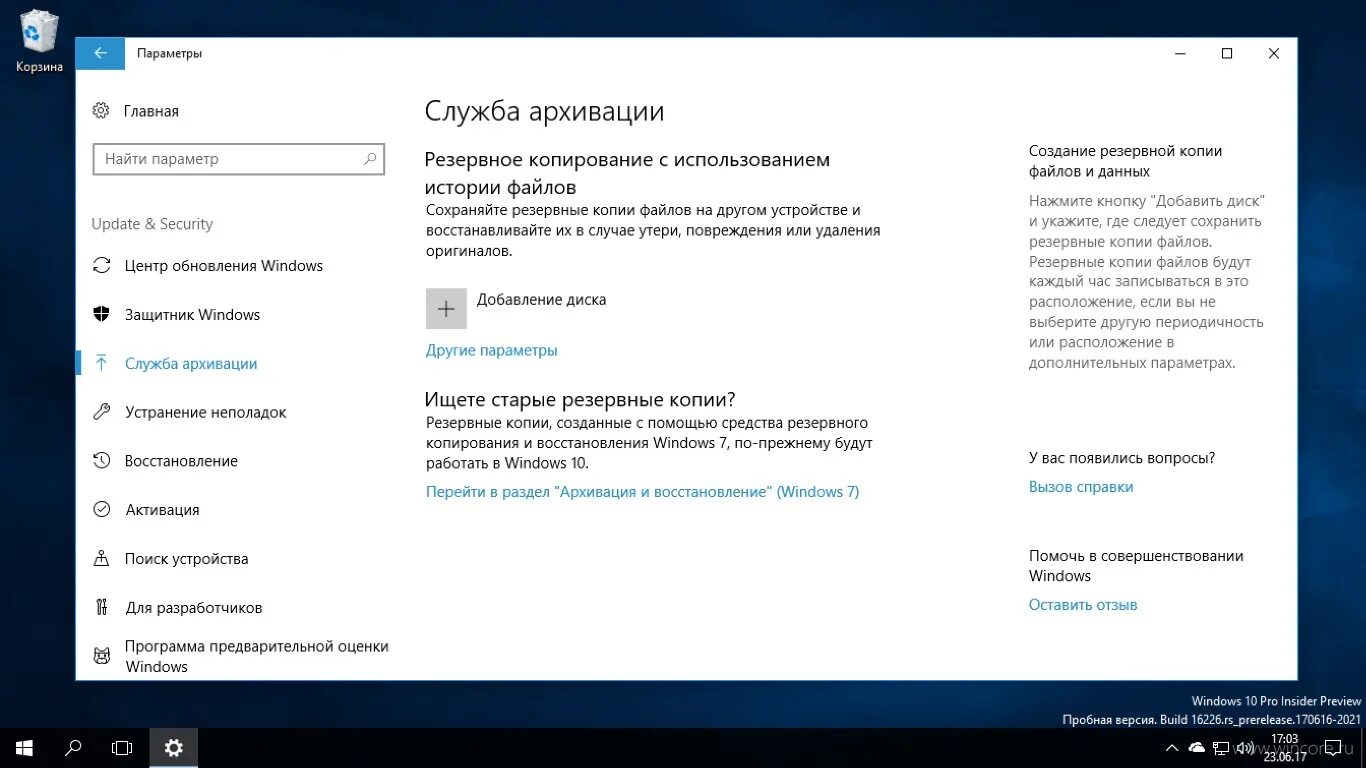
Task: Open taskbar search magnifier
Action: [x=73, y=747]
